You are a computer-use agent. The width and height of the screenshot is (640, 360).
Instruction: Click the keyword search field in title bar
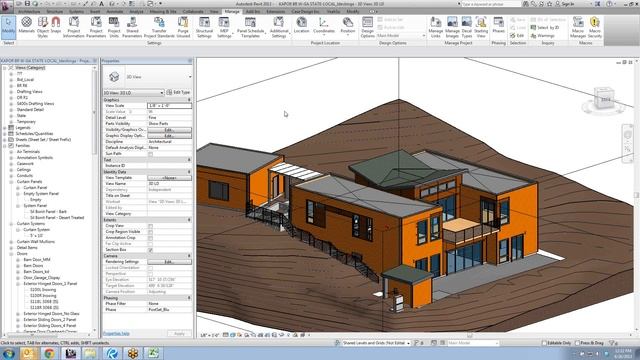491,4
